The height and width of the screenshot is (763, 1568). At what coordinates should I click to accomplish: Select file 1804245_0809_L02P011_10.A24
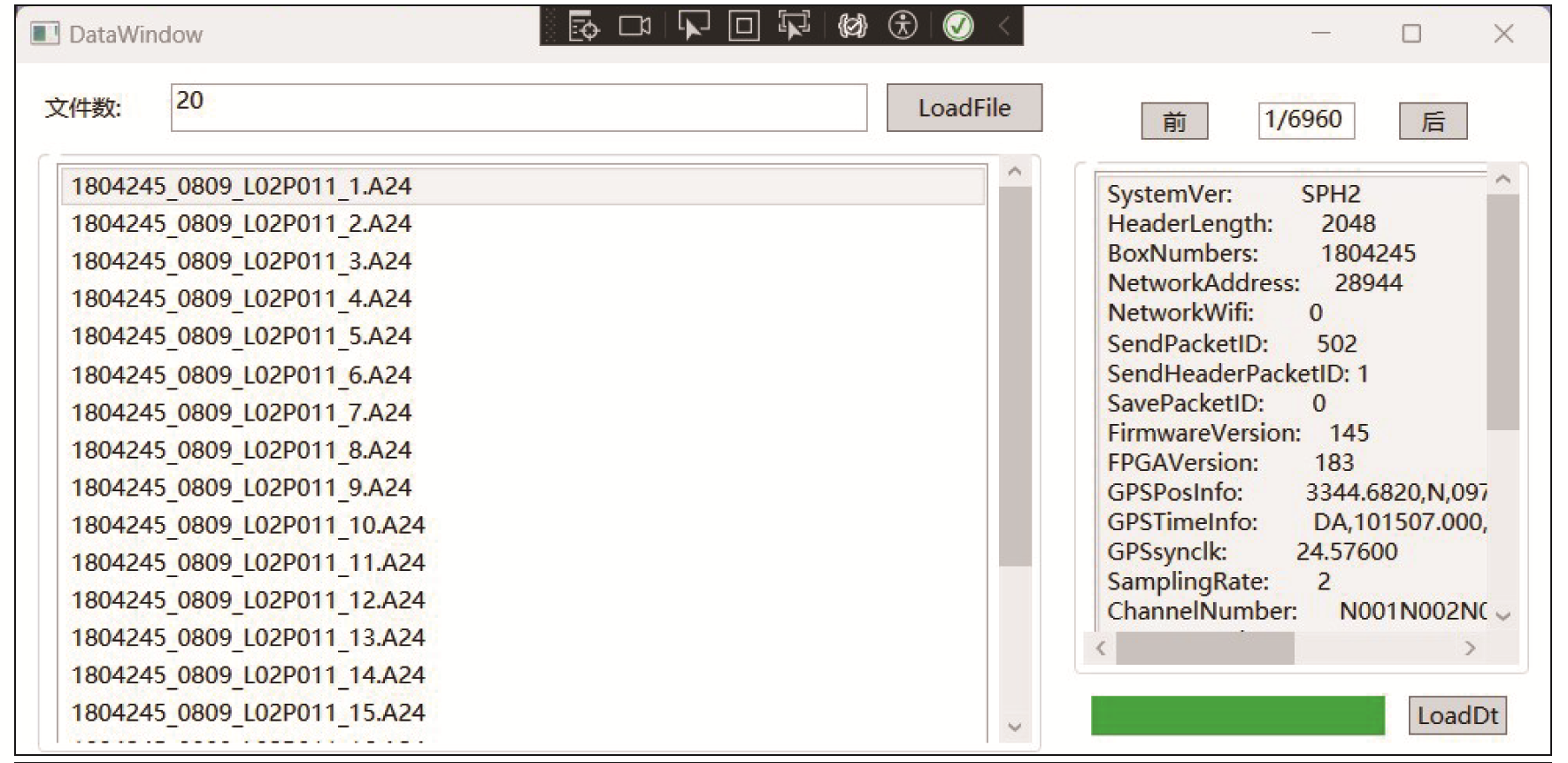pos(248,525)
